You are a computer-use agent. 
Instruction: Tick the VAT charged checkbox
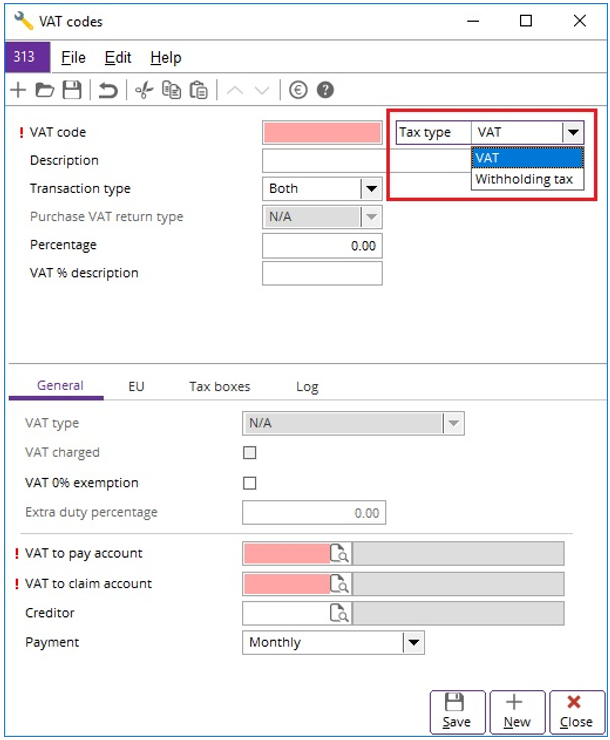(x=250, y=453)
